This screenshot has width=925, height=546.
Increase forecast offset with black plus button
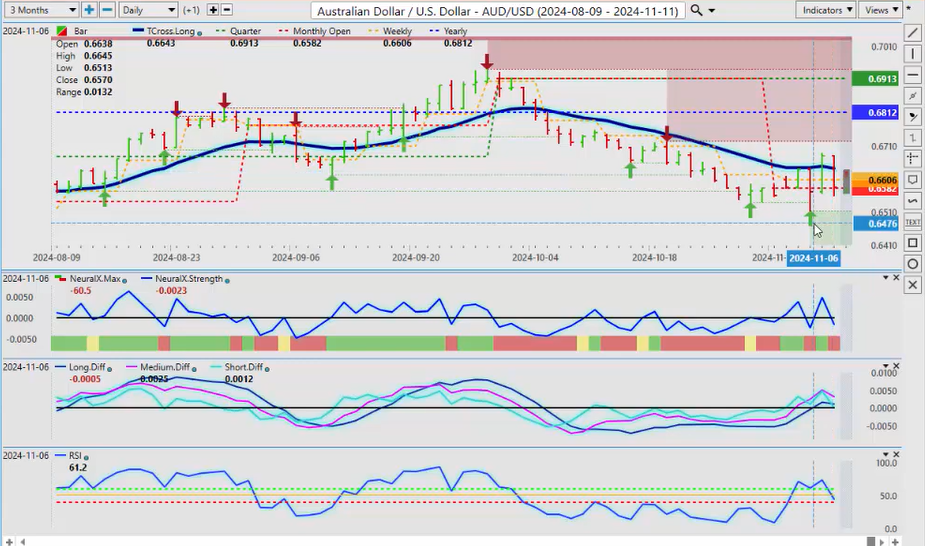pos(213,10)
